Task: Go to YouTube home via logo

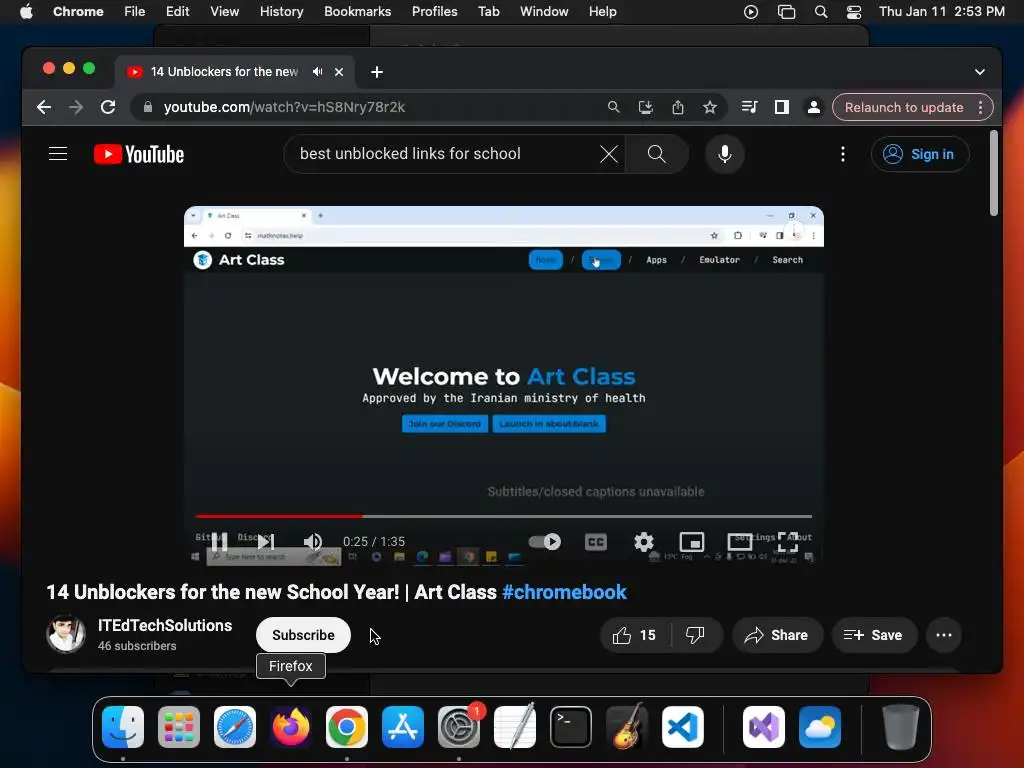Action: point(139,154)
